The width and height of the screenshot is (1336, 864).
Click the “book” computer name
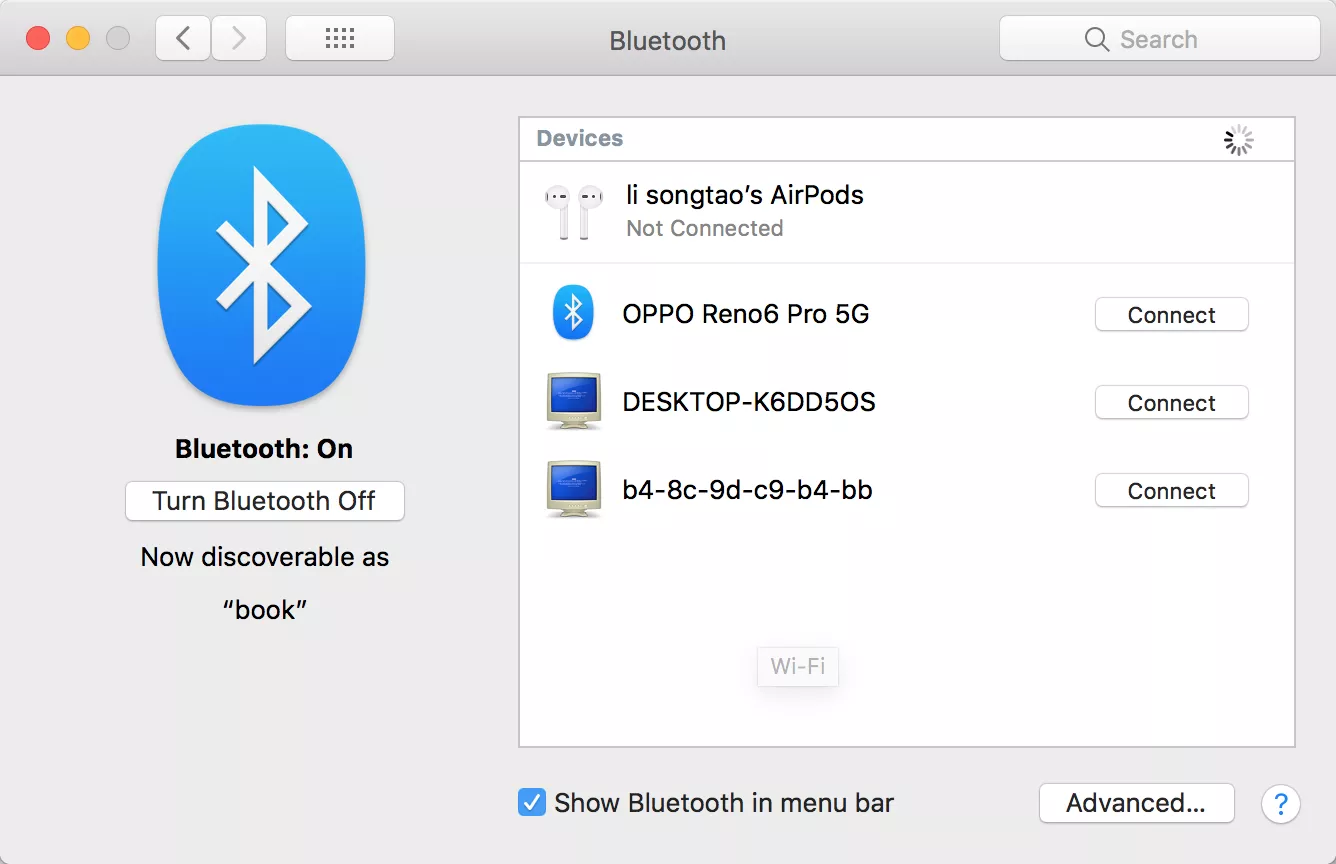pos(265,610)
